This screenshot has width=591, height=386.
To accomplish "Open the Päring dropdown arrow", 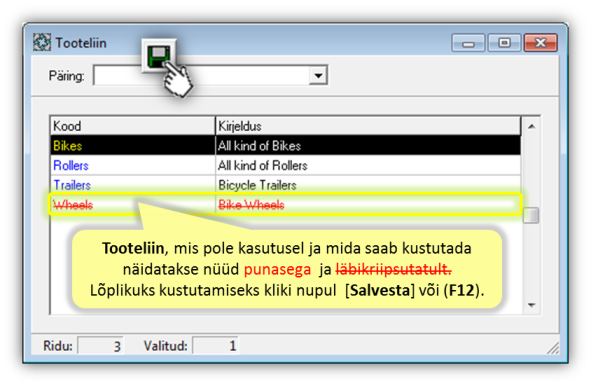I will pos(318,75).
